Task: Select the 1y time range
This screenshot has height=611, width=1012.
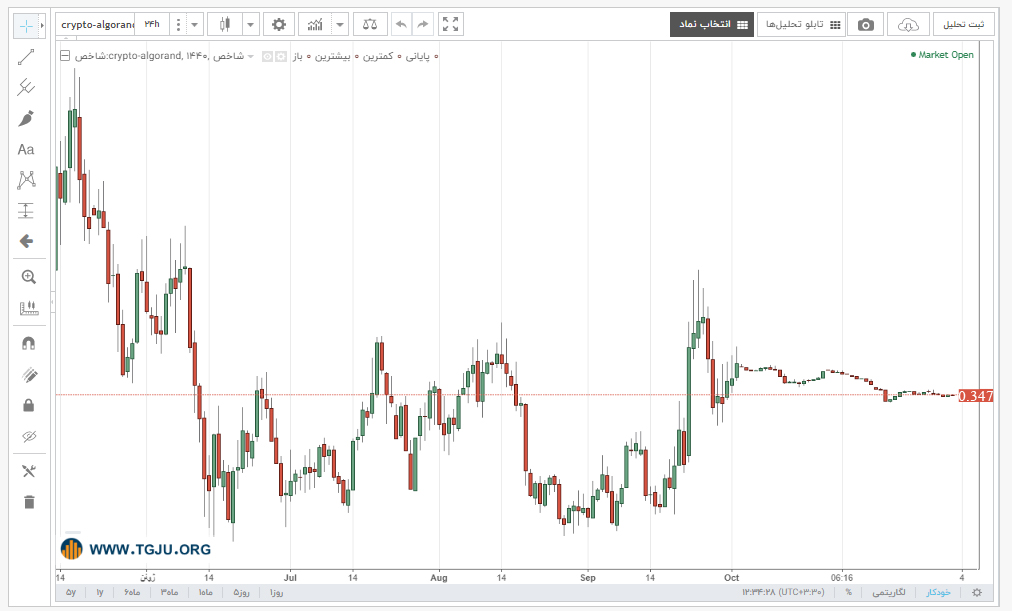Action: (x=100, y=592)
